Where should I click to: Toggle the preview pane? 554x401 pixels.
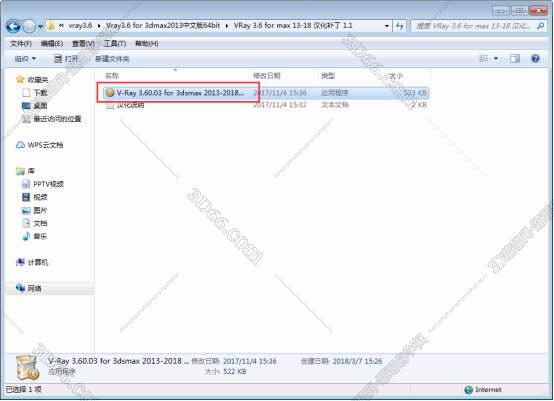click(515, 59)
